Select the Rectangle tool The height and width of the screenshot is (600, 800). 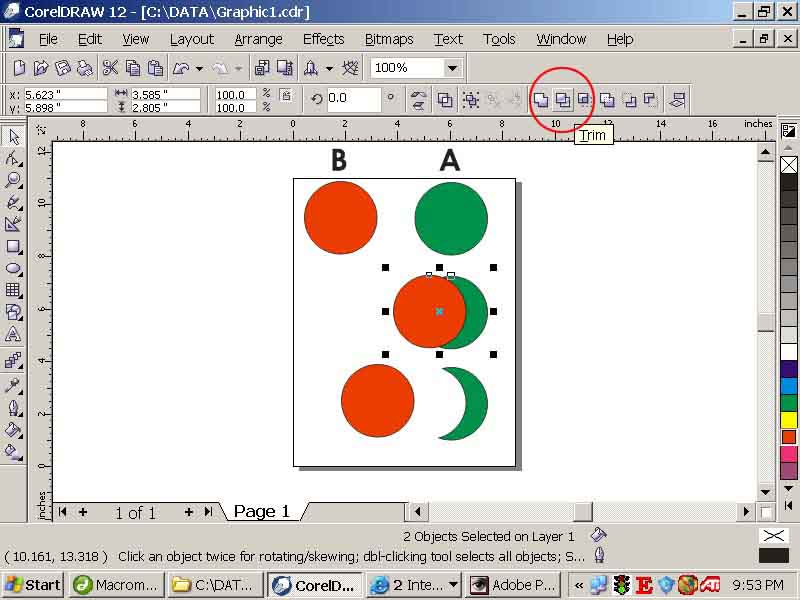click(x=13, y=246)
